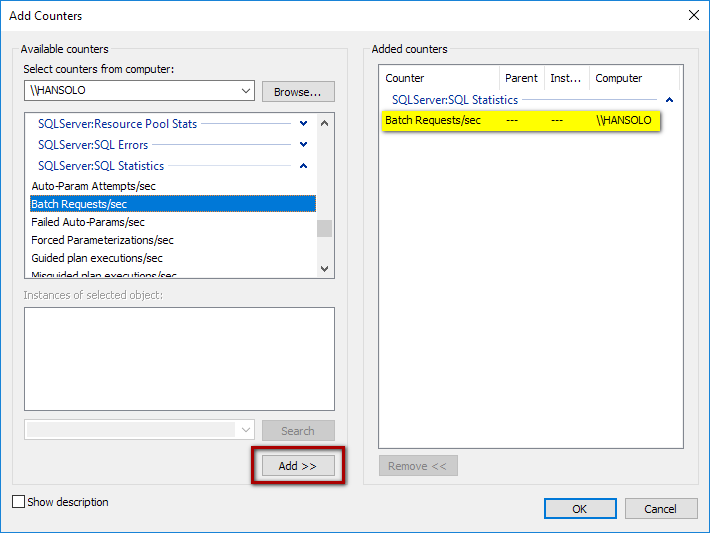The height and width of the screenshot is (533, 710).
Task: Click the Browse... button
Action: (x=298, y=92)
